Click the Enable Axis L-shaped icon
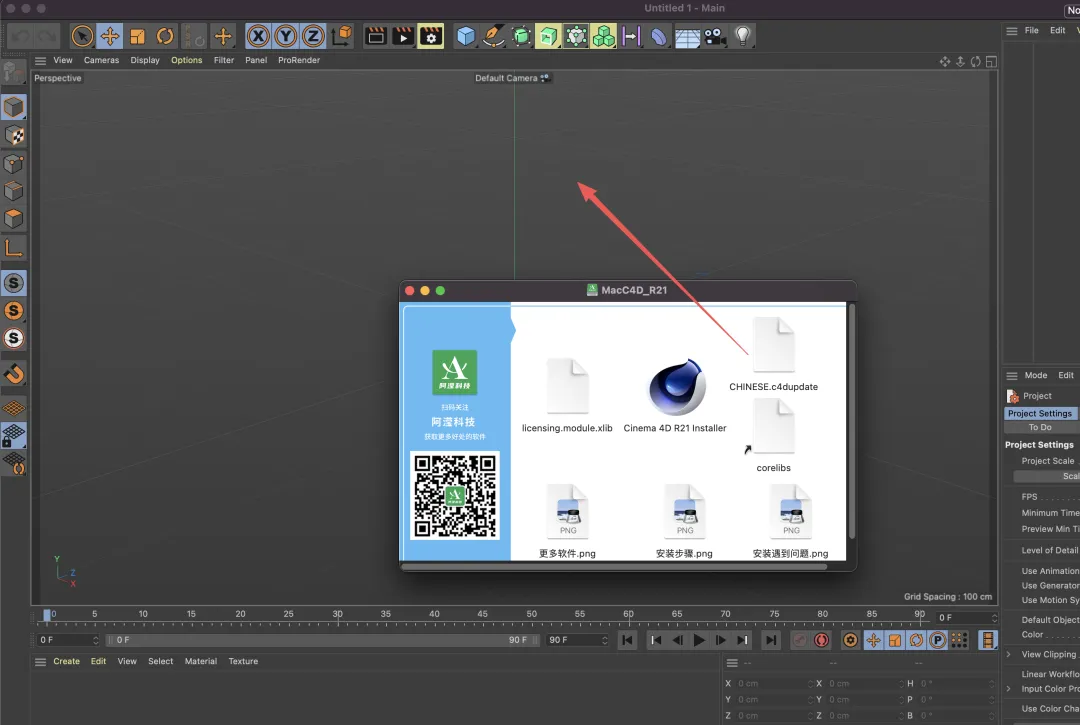Image resolution: width=1080 pixels, height=725 pixels. tap(14, 247)
